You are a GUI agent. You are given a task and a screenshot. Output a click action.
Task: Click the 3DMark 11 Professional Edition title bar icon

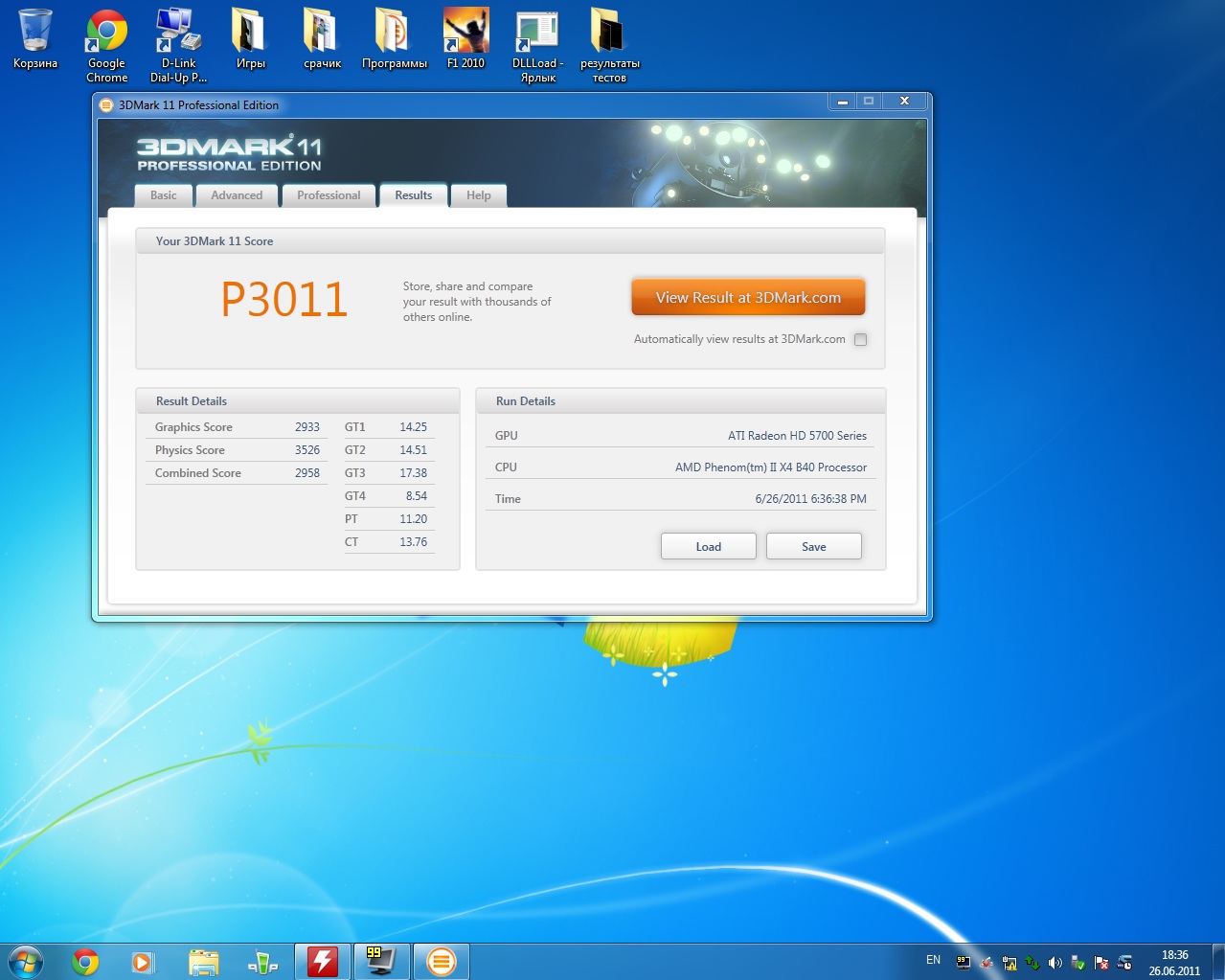(106, 105)
